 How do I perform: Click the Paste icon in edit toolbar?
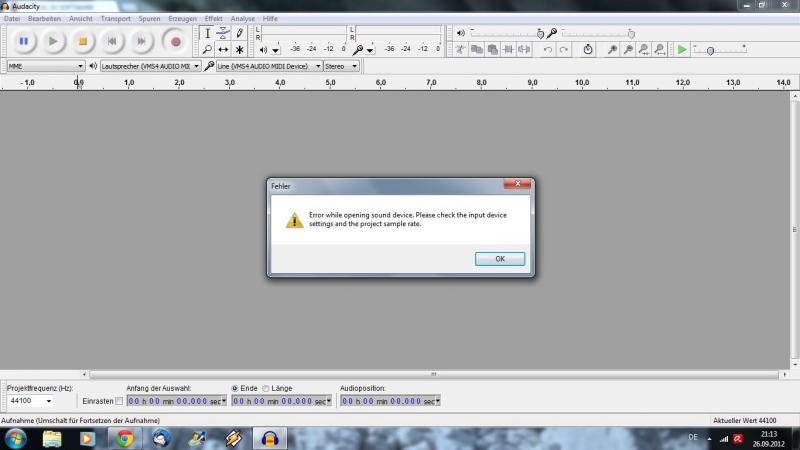click(x=492, y=49)
